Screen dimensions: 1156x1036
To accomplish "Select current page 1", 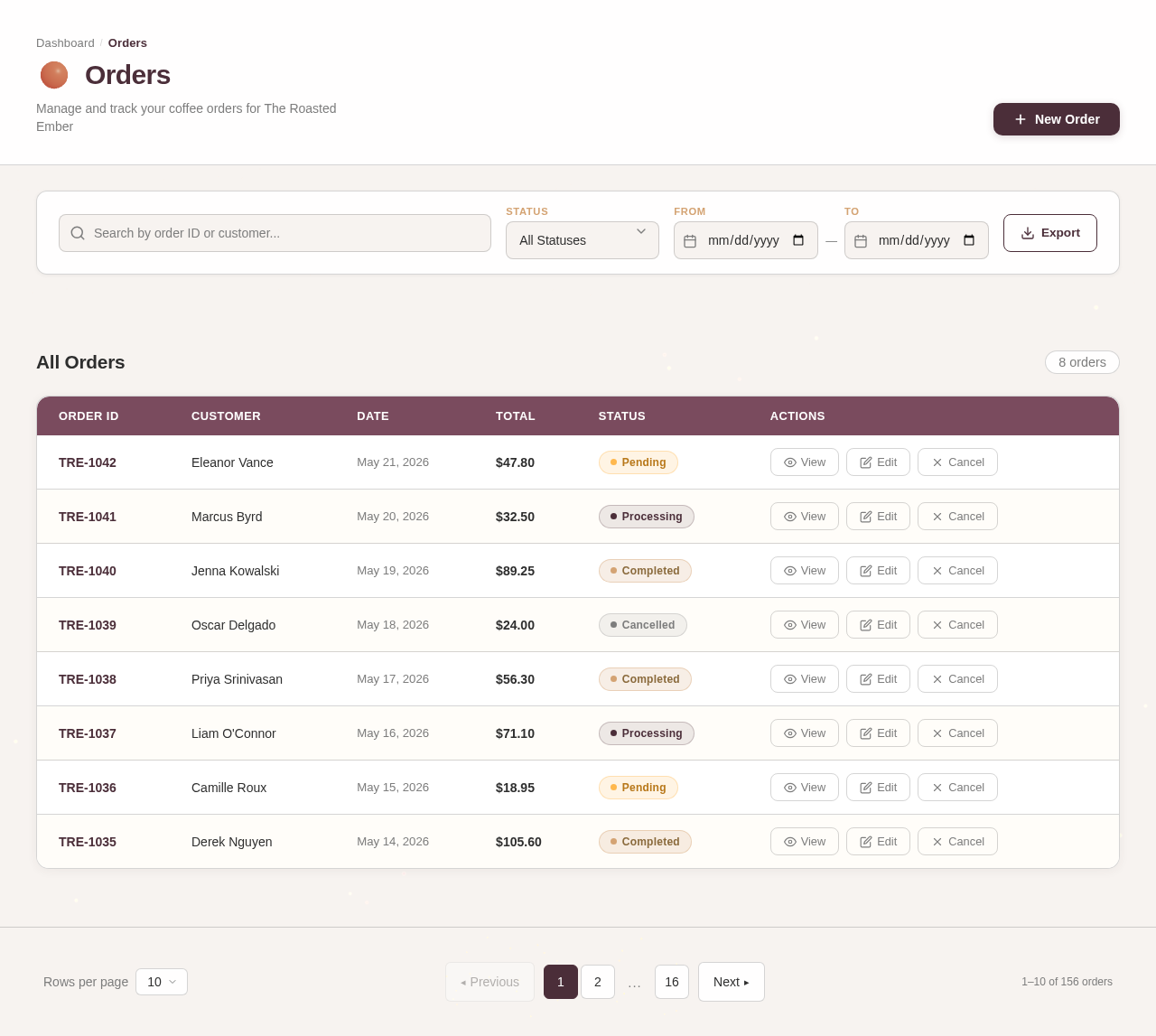I will (x=561, y=982).
